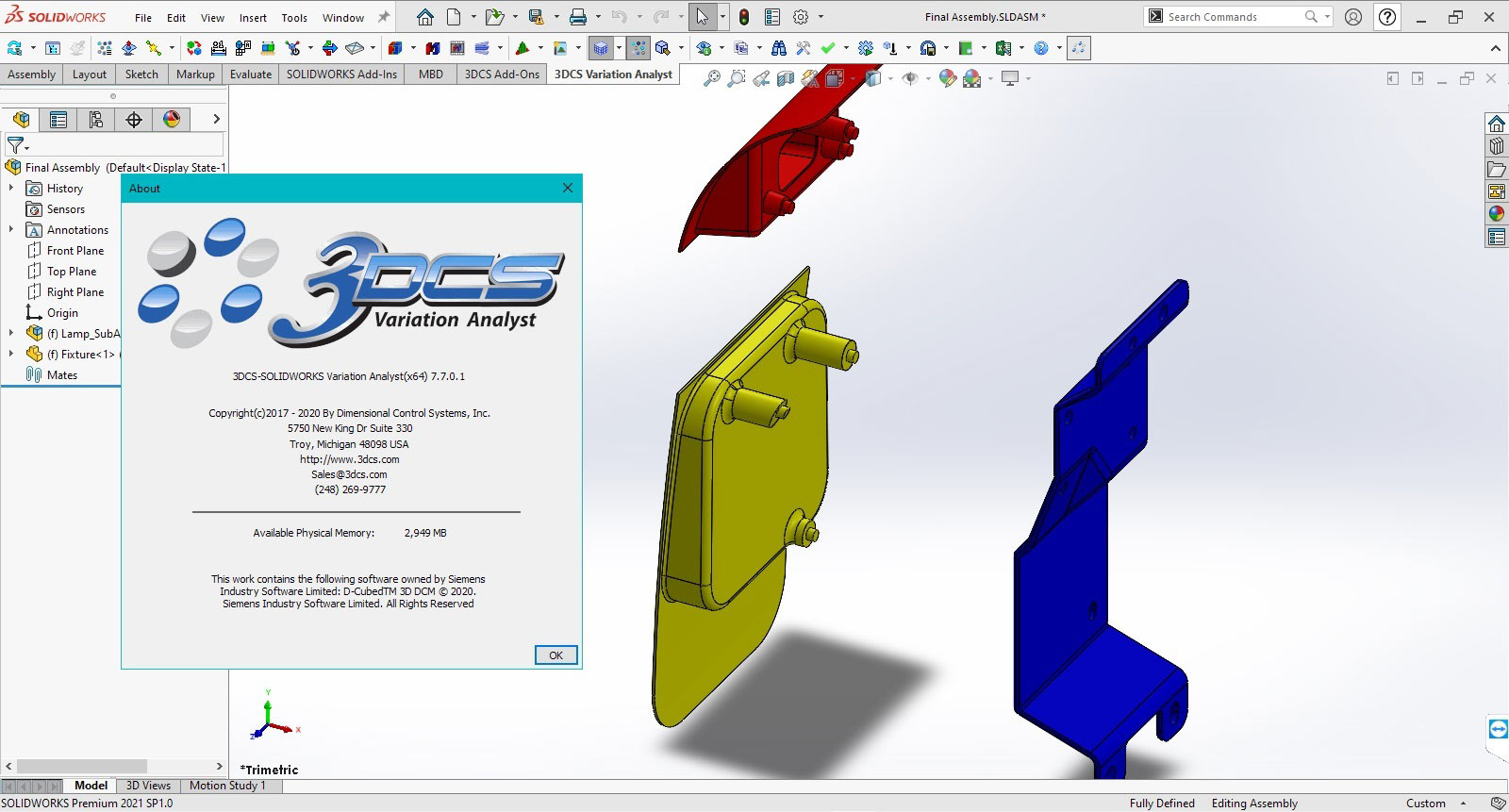The height and width of the screenshot is (812, 1509).
Task: Expand the Lamp_SubA component node
Action: coord(11,334)
